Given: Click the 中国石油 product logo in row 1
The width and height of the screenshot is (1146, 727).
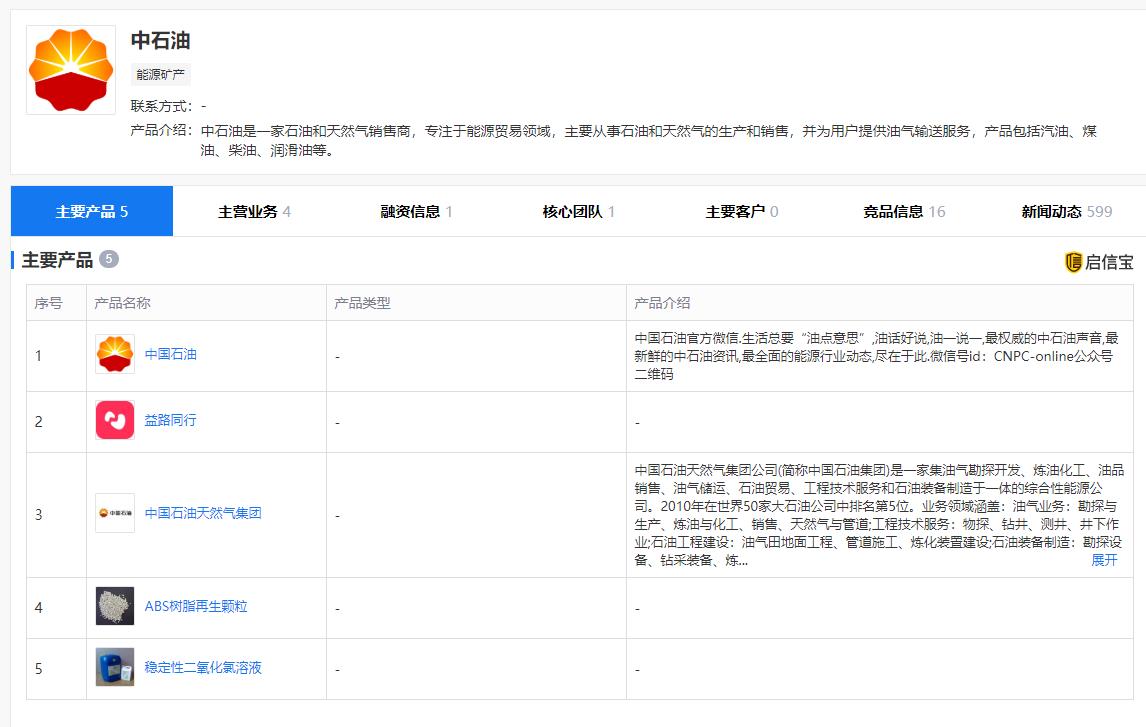Looking at the screenshot, I should pos(115,354).
